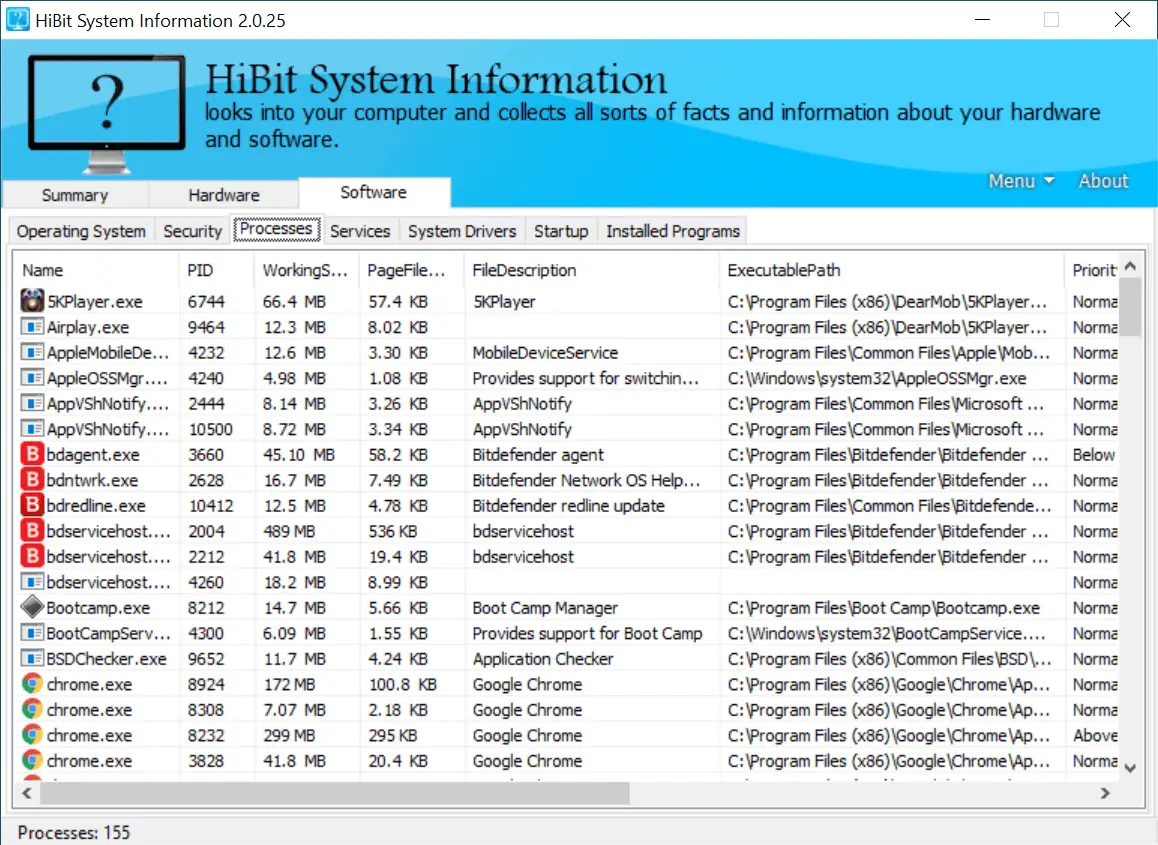This screenshot has width=1158, height=845.
Task: Click the "489 MB" working set value
Action: (x=290, y=531)
